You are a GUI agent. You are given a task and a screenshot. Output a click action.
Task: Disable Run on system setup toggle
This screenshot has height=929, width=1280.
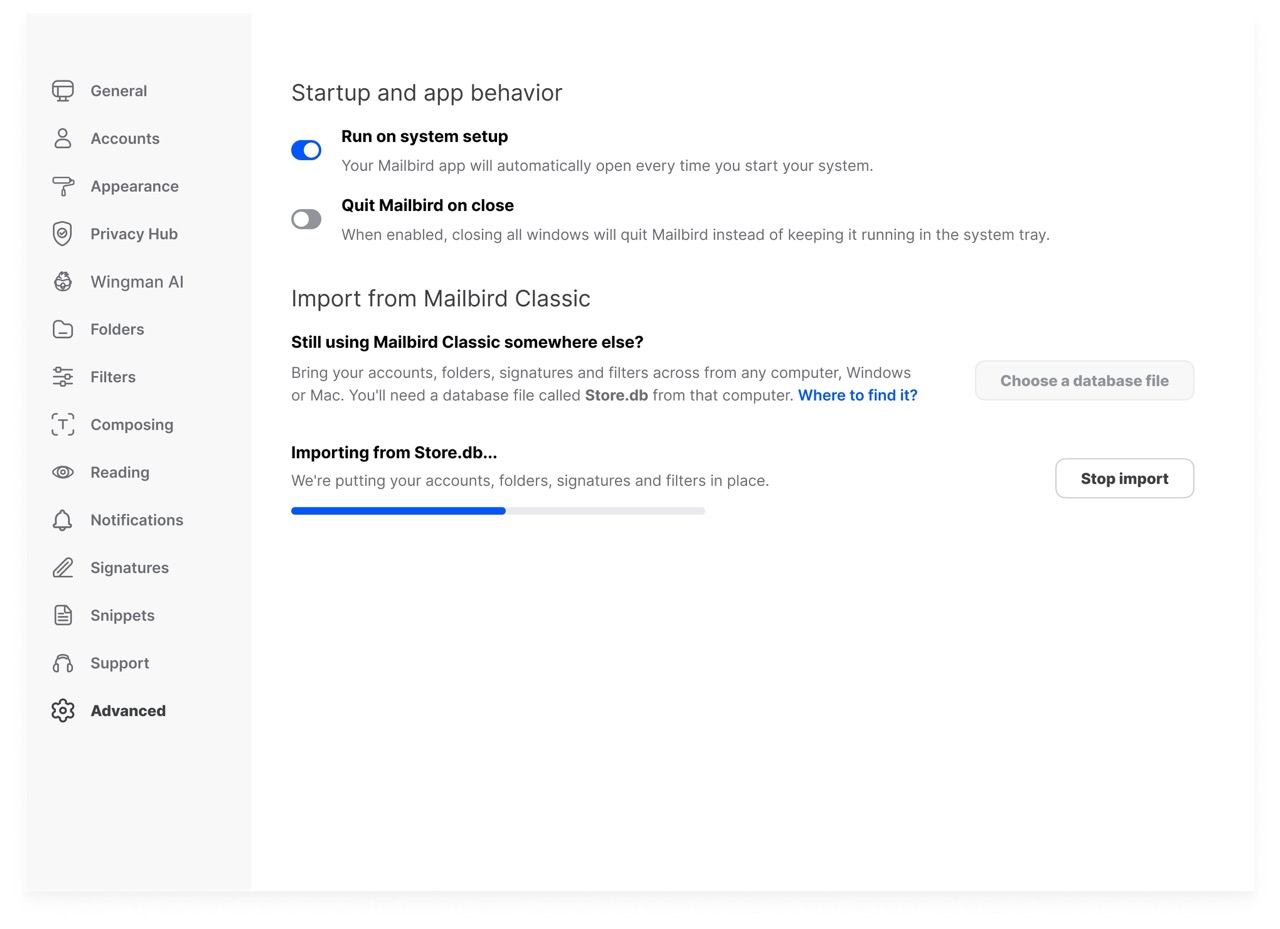(306, 150)
